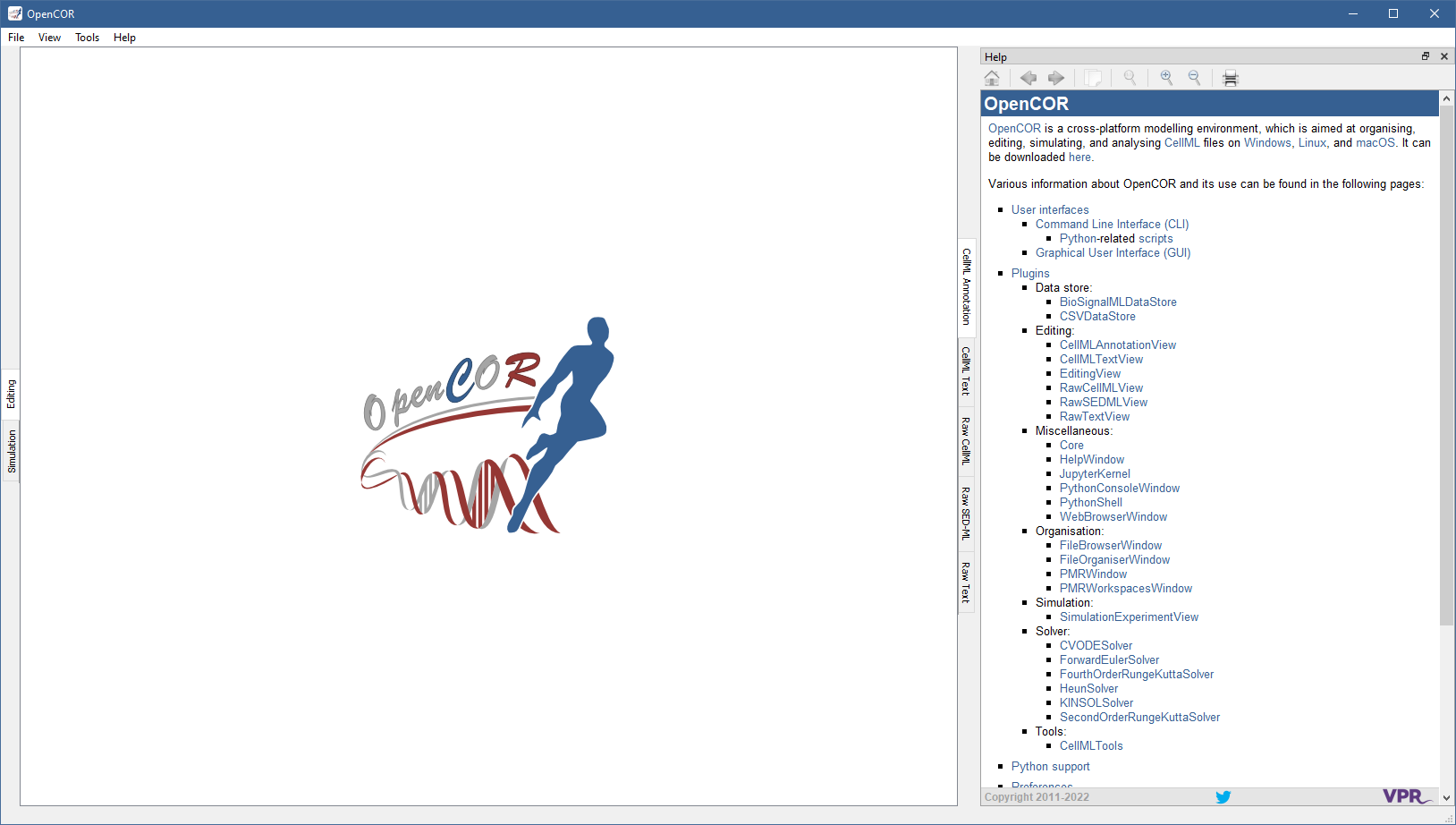
Task: Click the Help forward arrow
Action: [1056, 78]
